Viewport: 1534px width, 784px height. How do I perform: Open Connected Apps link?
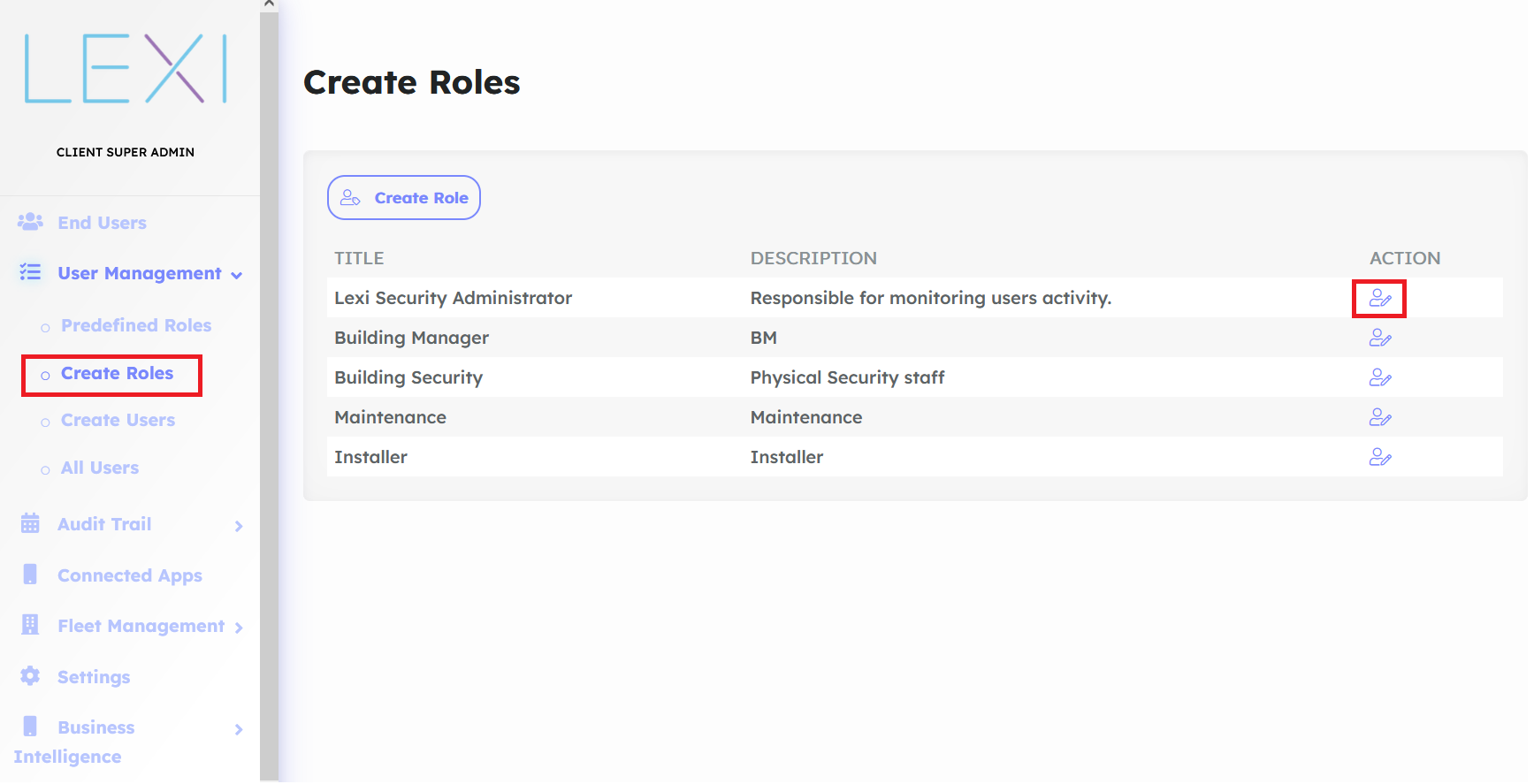129,576
